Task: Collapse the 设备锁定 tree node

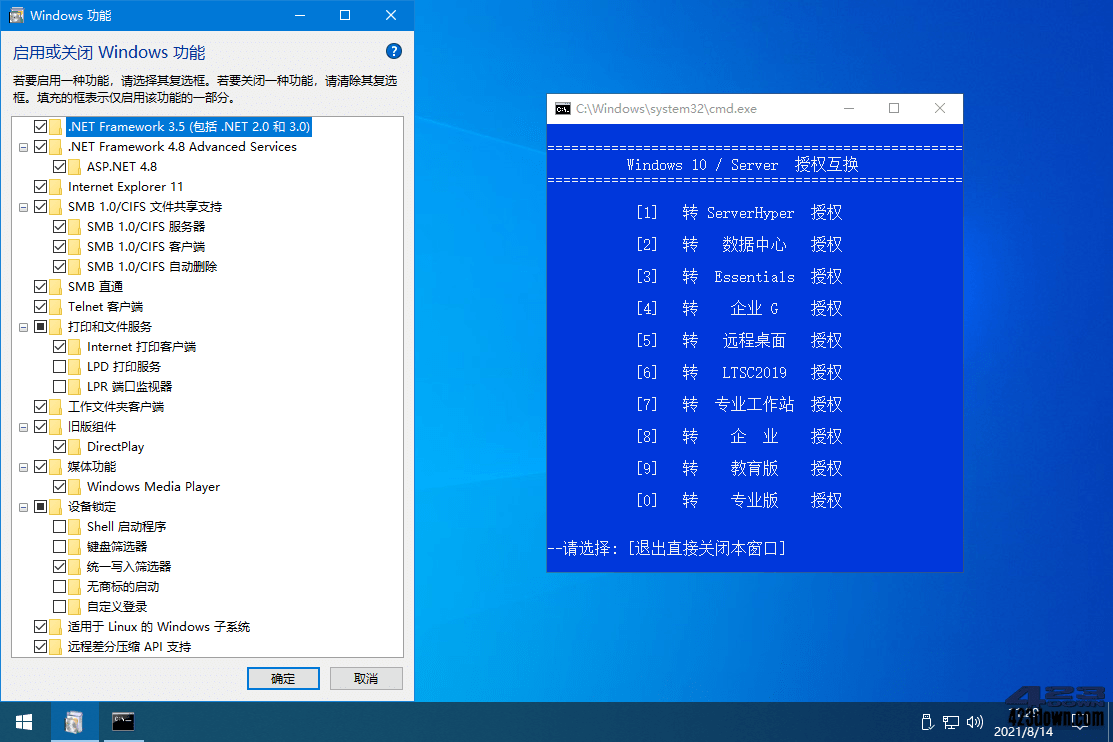Action: point(22,506)
